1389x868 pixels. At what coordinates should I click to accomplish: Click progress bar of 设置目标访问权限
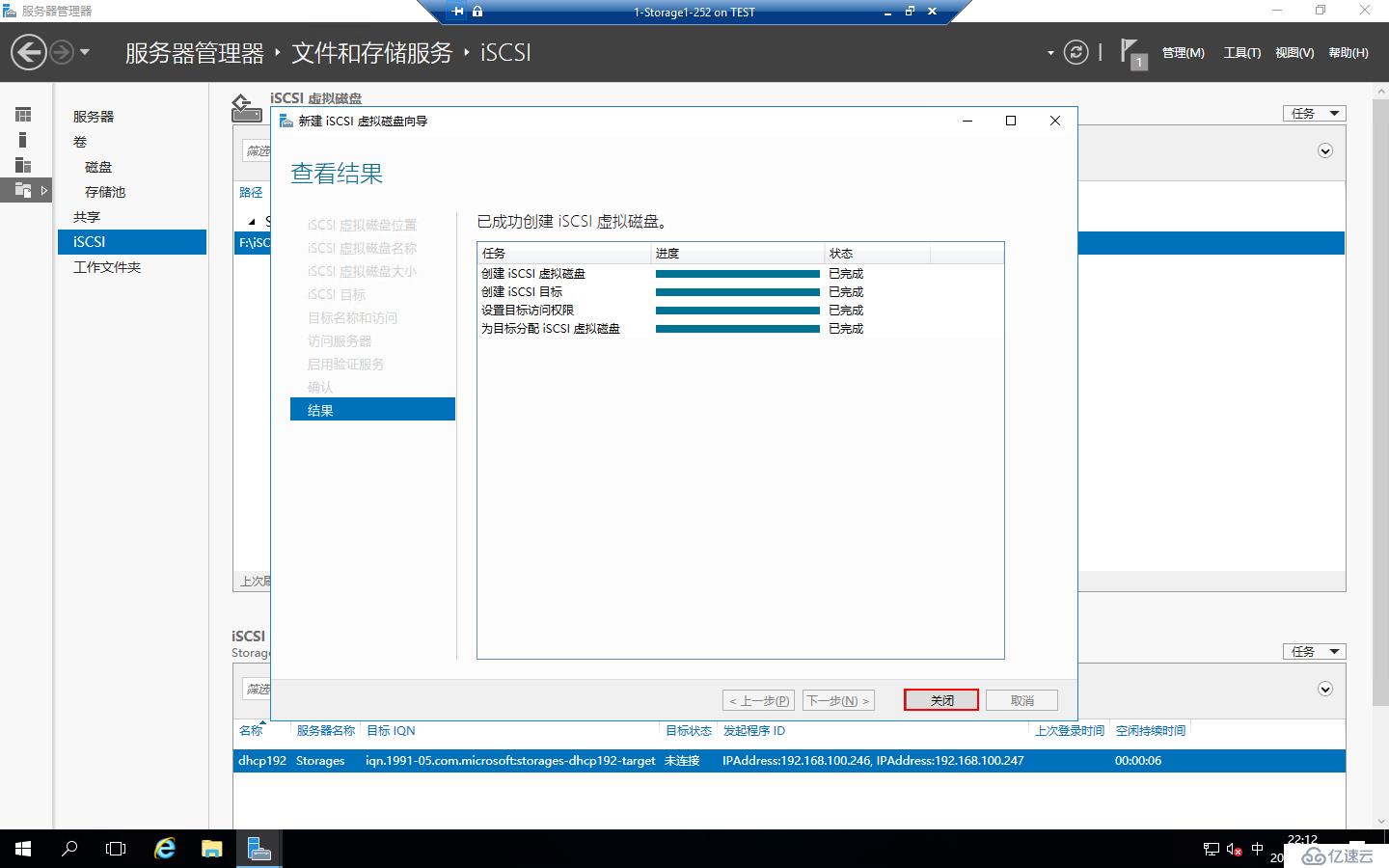coord(738,311)
